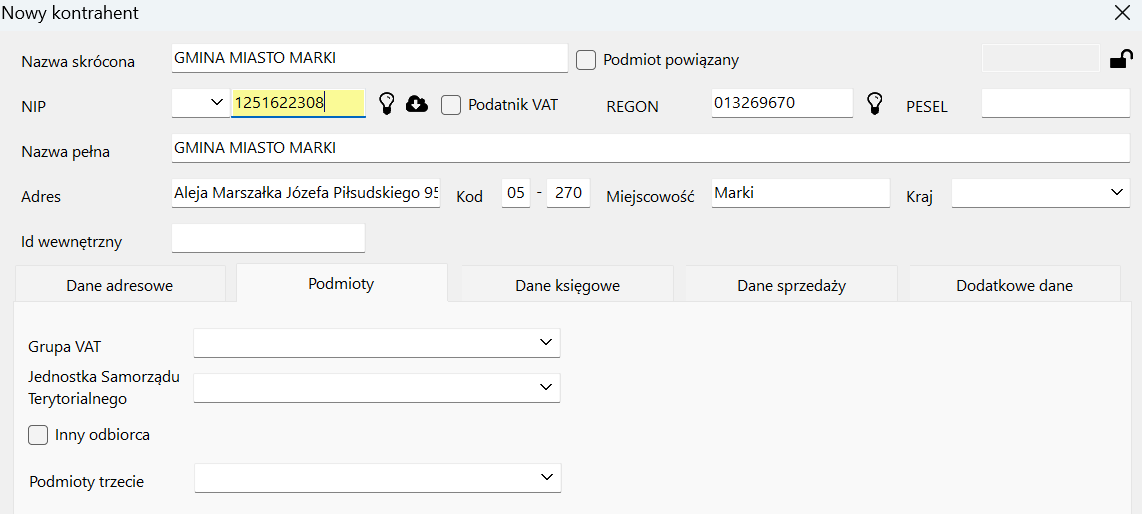Expand Jednostka Samorządu Terytorialnego dropdown
This screenshot has width=1142, height=514.
[377, 387]
